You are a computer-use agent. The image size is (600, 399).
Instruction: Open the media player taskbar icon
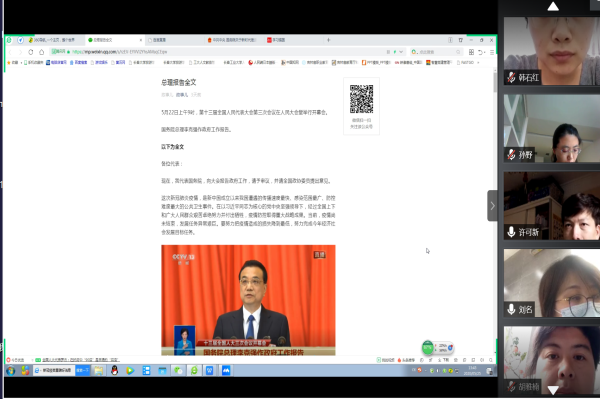click(130, 370)
